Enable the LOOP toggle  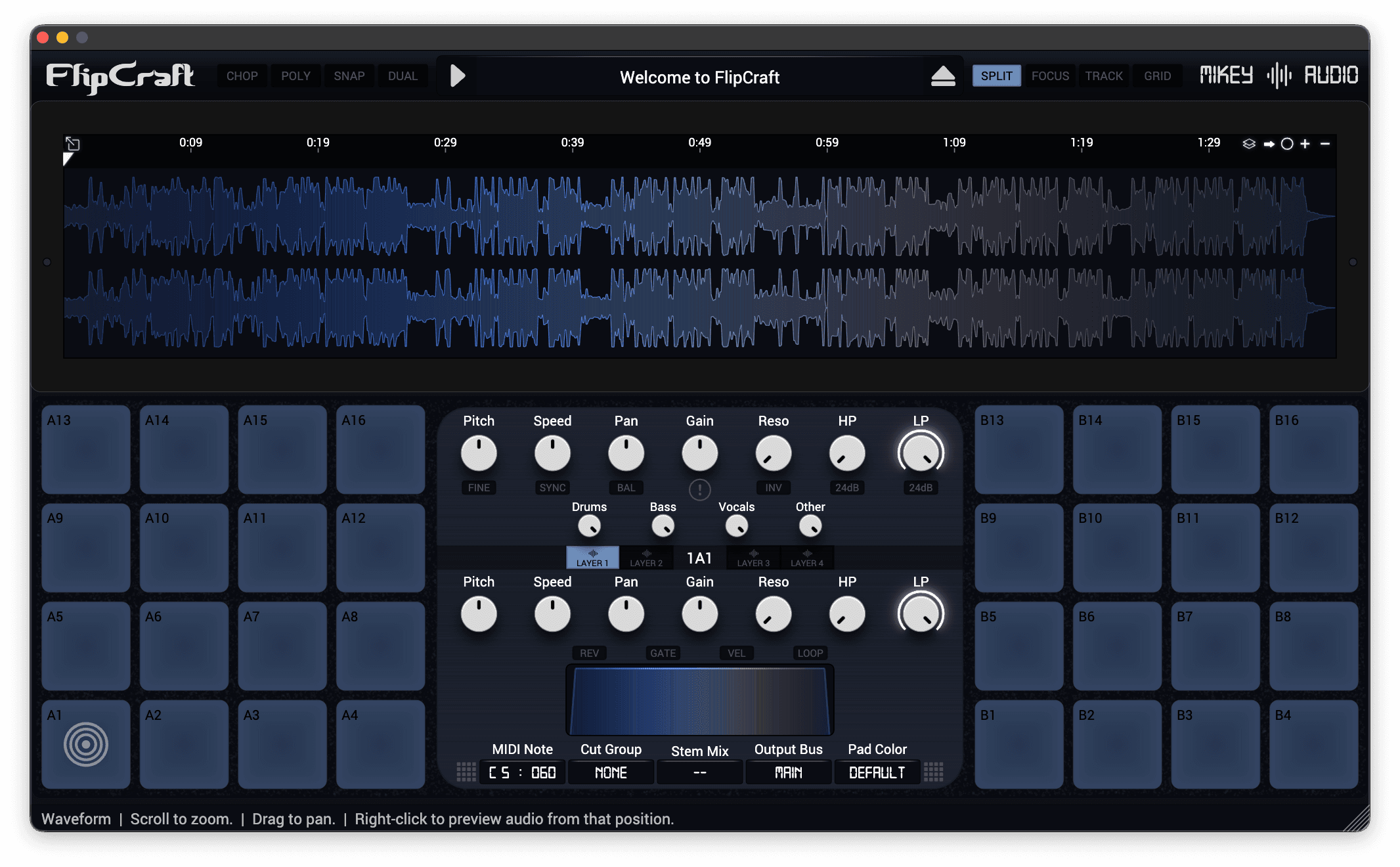tap(810, 653)
